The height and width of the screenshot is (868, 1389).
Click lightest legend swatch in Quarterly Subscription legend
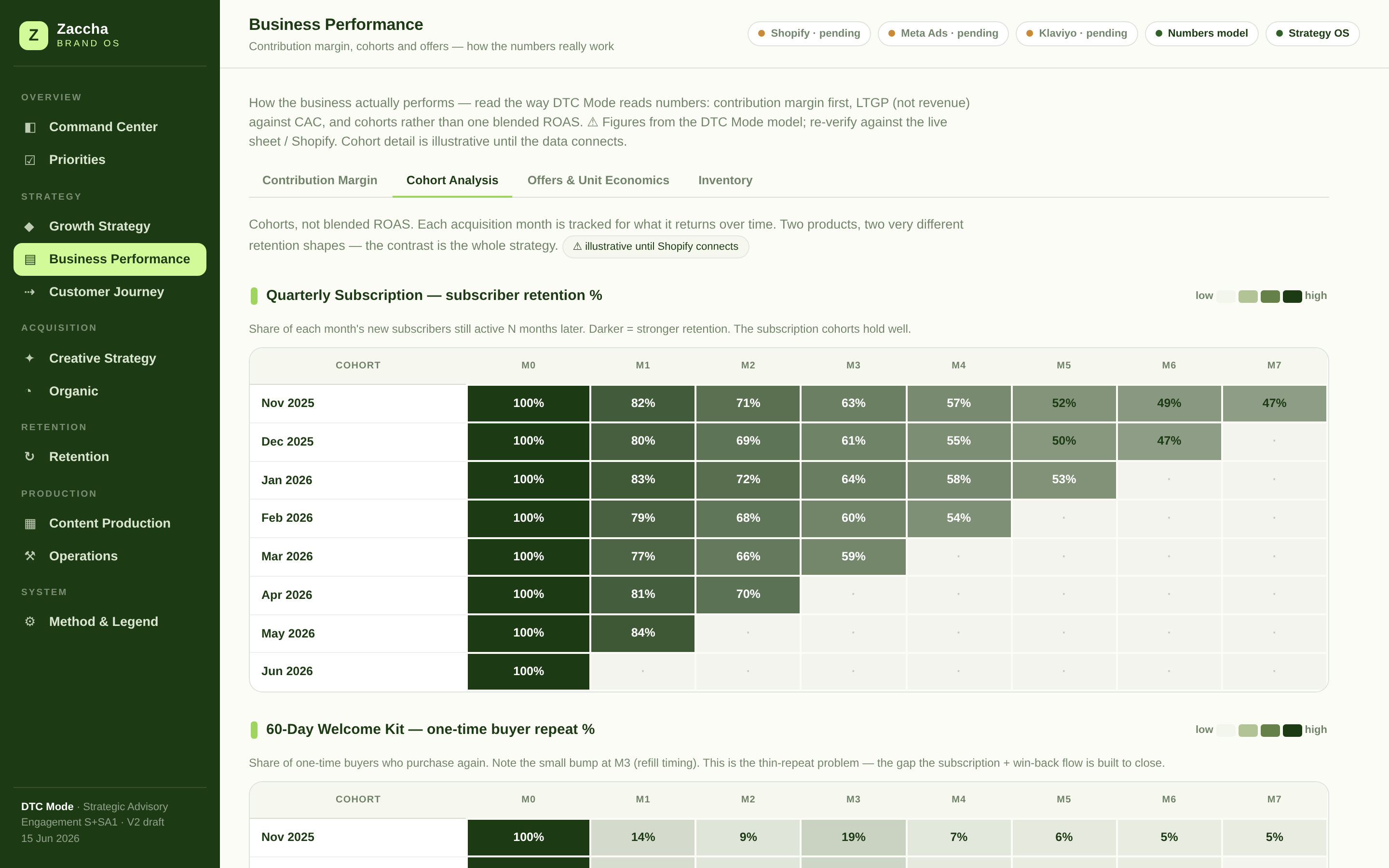click(x=1226, y=296)
